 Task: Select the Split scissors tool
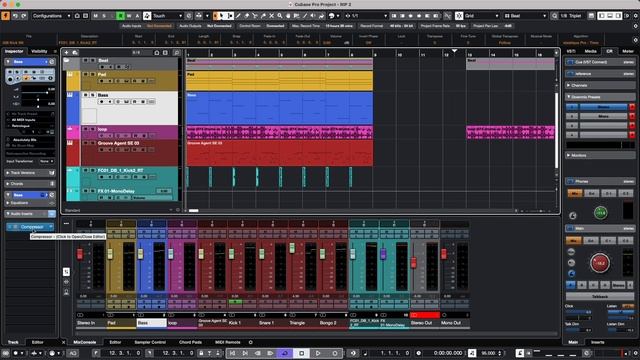click(x=255, y=16)
